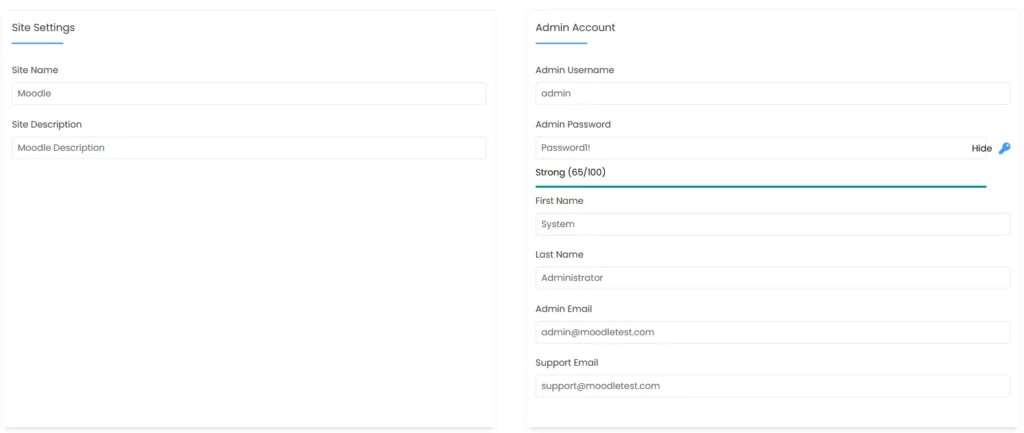The width and height of the screenshot is (1024, 433).
Task: Click the 'Admin Account' heading
Action: pos(575,27)
